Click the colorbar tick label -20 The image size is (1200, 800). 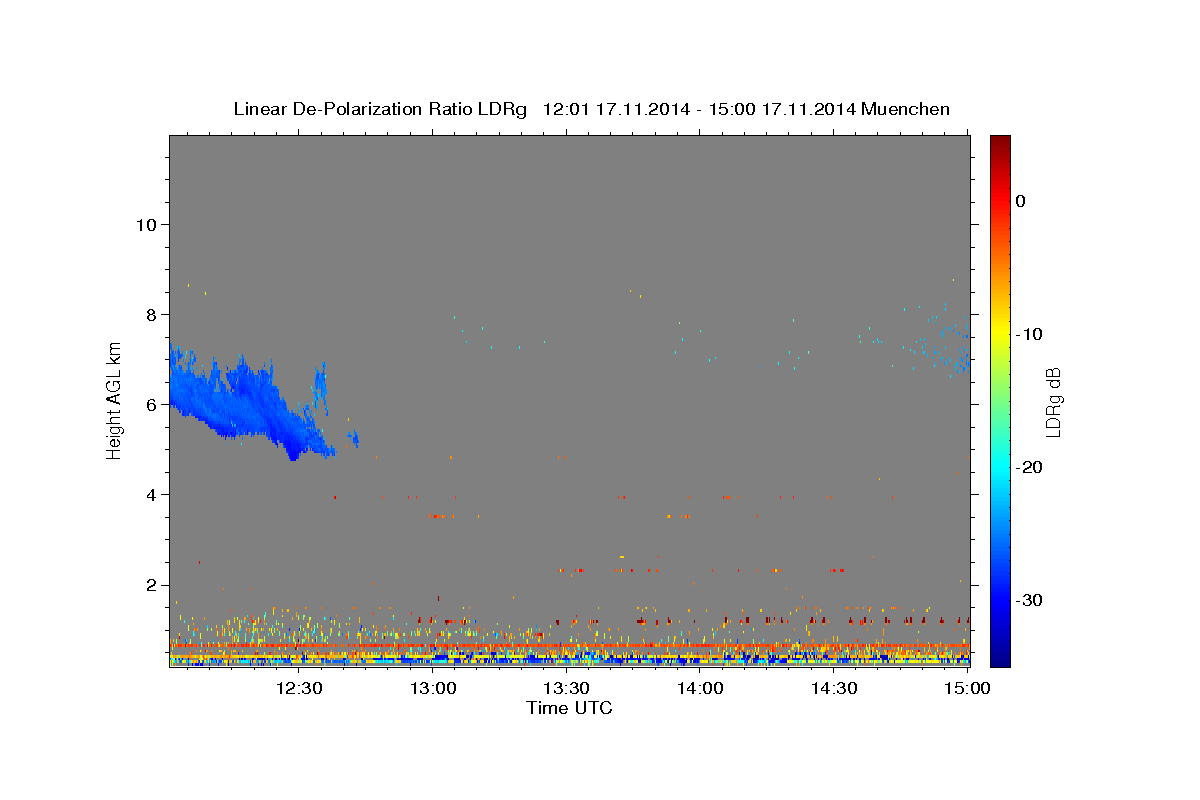pyautogui.click(x=1029, y=467)
